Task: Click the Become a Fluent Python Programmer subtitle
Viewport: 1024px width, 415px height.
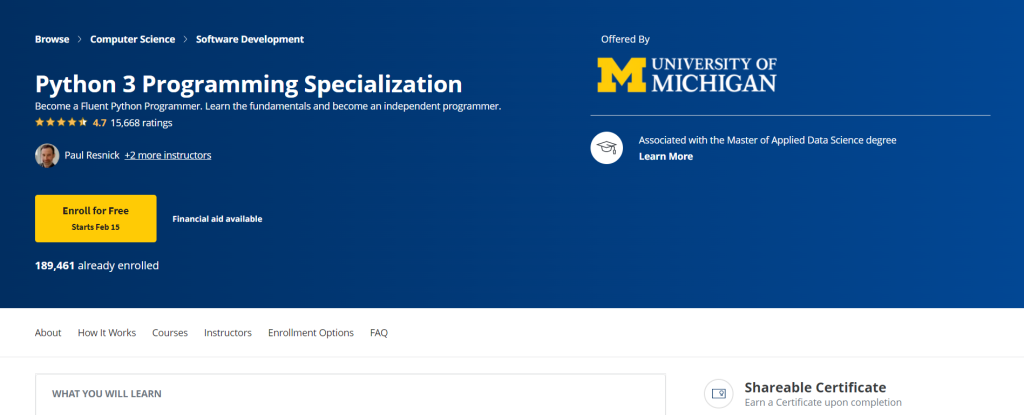Action: pos(268,106)
